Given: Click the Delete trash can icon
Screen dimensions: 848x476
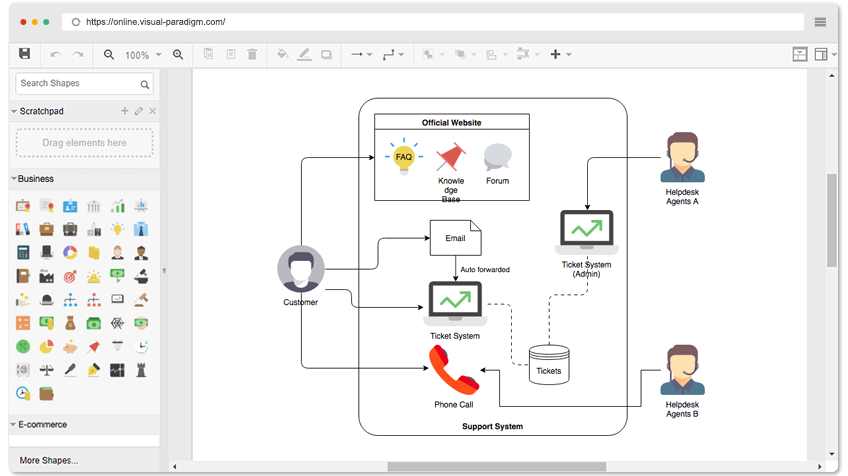Looking at the screenshot, I should pyautogui.click(x=252, y=54).
